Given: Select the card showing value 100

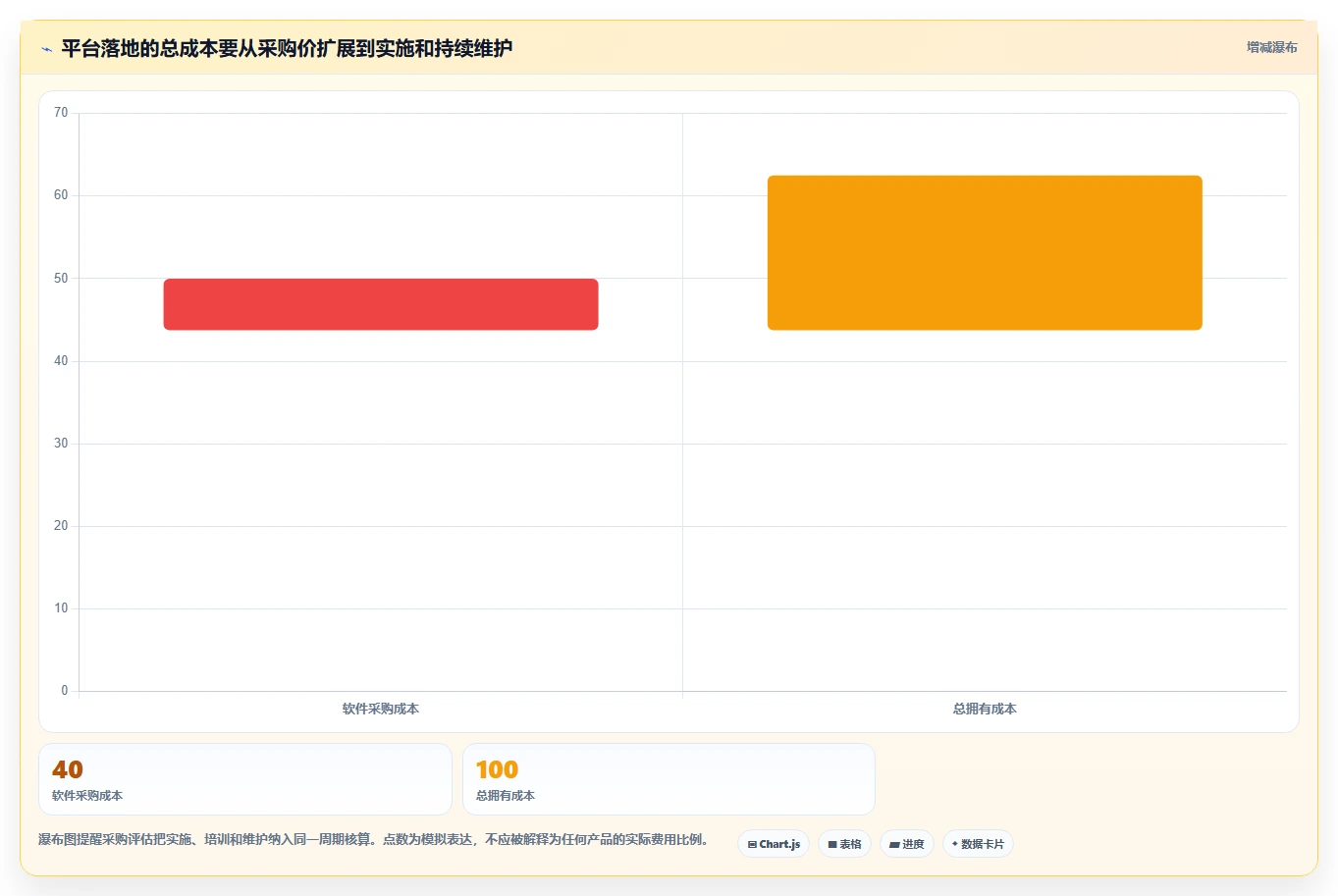Looking at the screenshot, I should click(669, 779).
